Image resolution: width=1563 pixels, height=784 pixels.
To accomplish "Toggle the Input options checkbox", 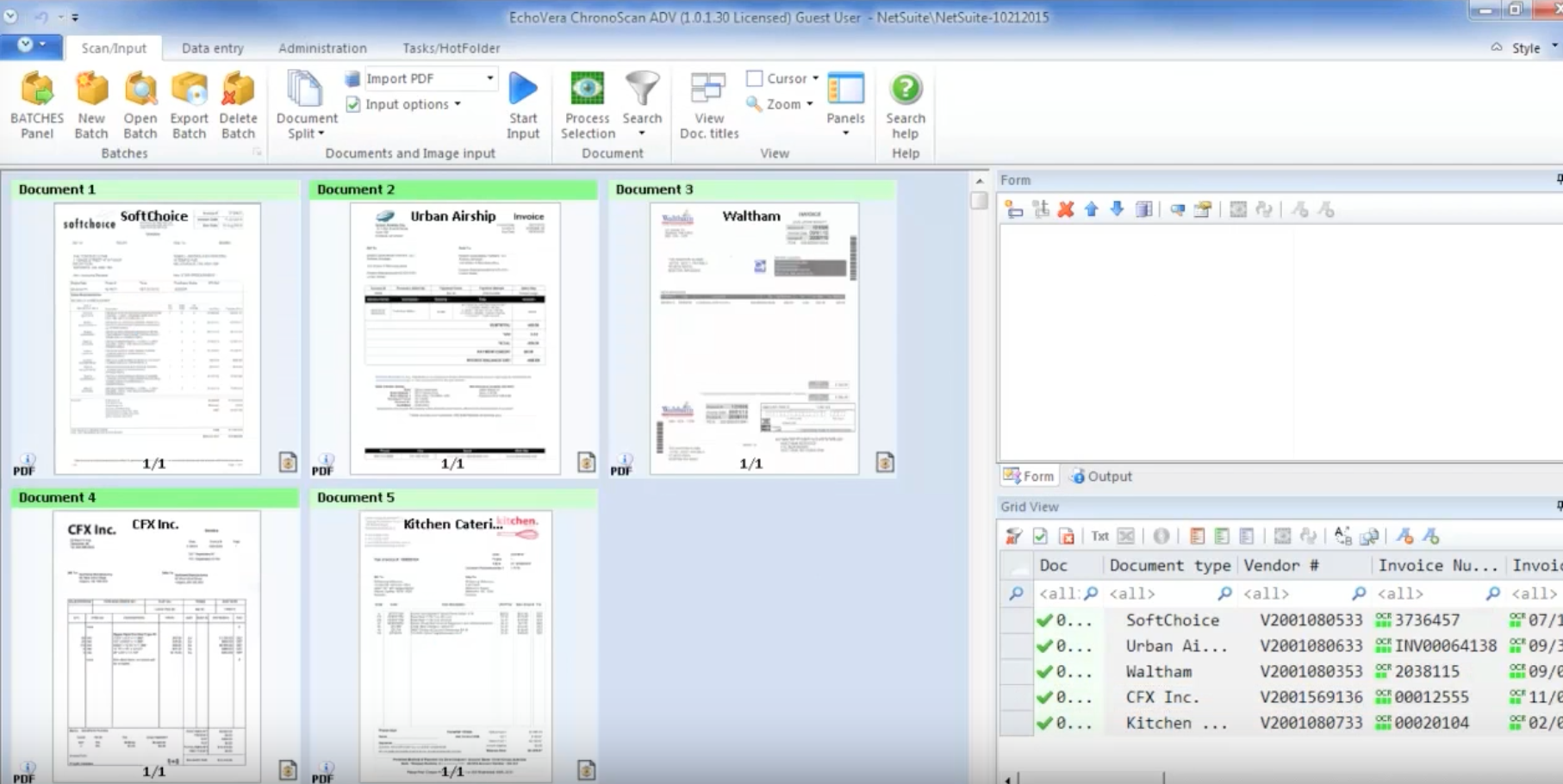I will 353,104.
